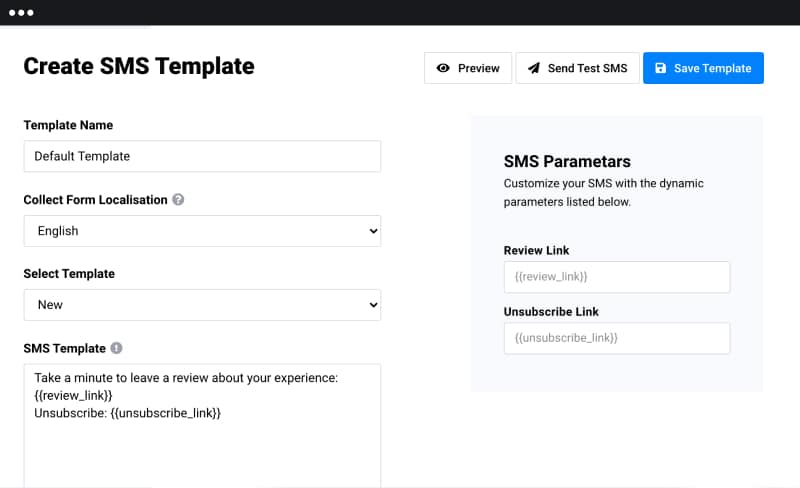Screen dimensions: 800x488
Task: Click the eye icon on Preview
Action: tap(443, 68)
